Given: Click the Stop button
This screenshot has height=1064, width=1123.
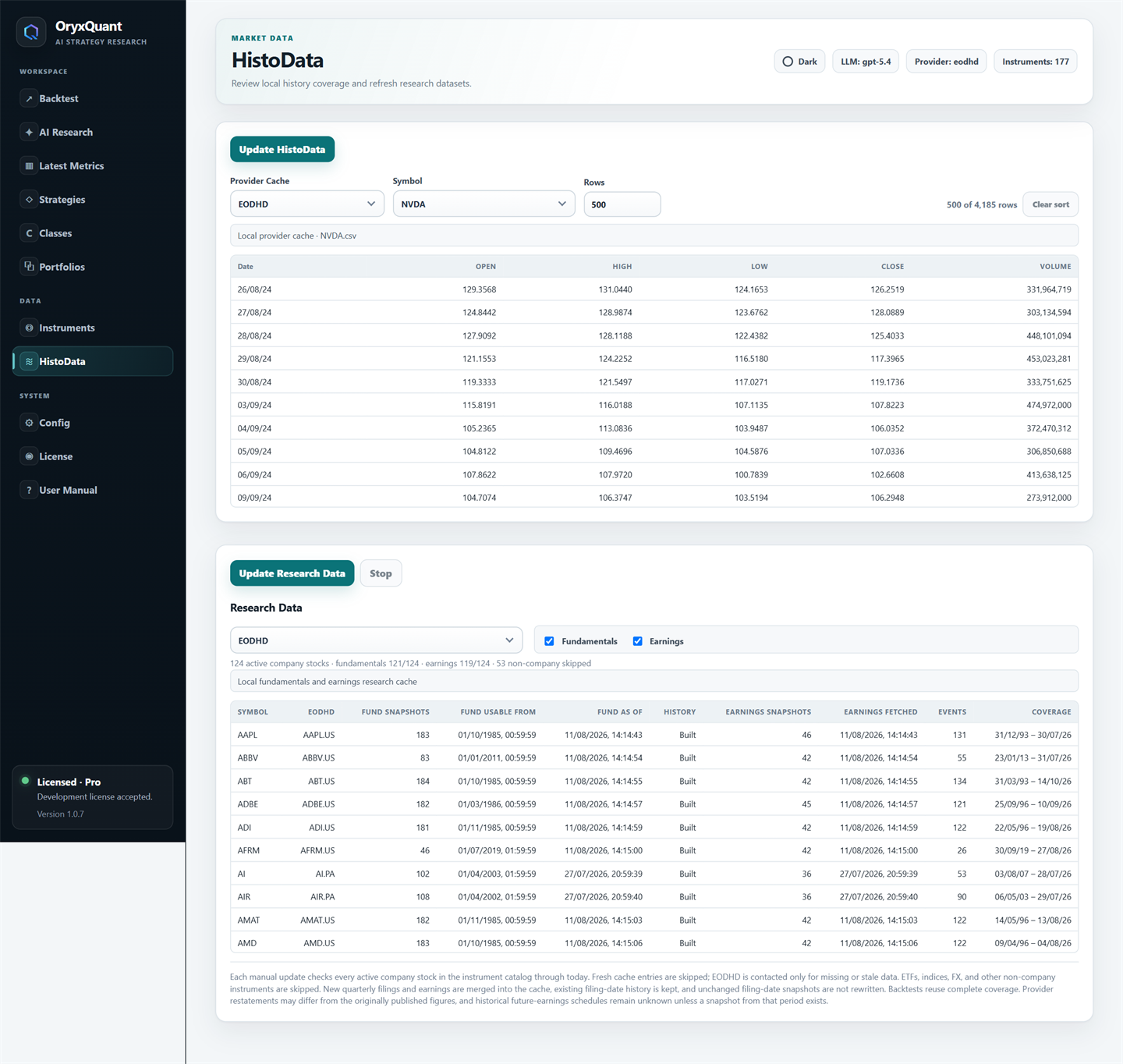Looking at the screenshot, I should 381,573.
